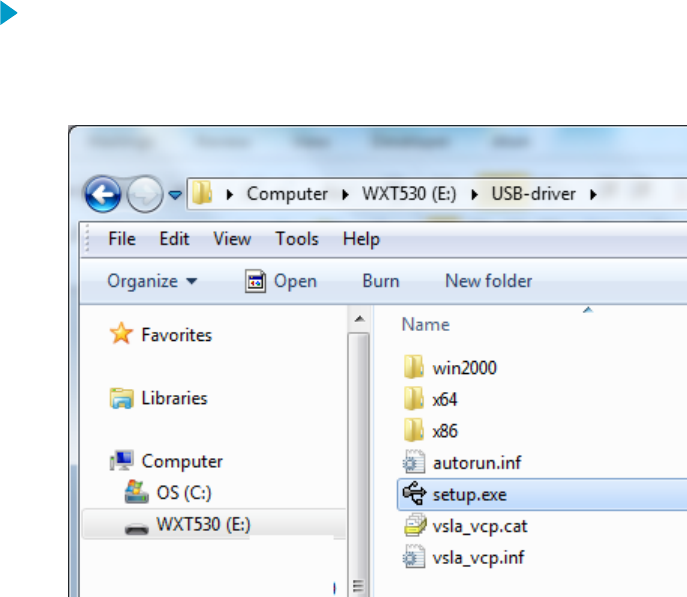Click Burn in the toolbar
Screen dimensions: 687x597
[x=381, y=281]
